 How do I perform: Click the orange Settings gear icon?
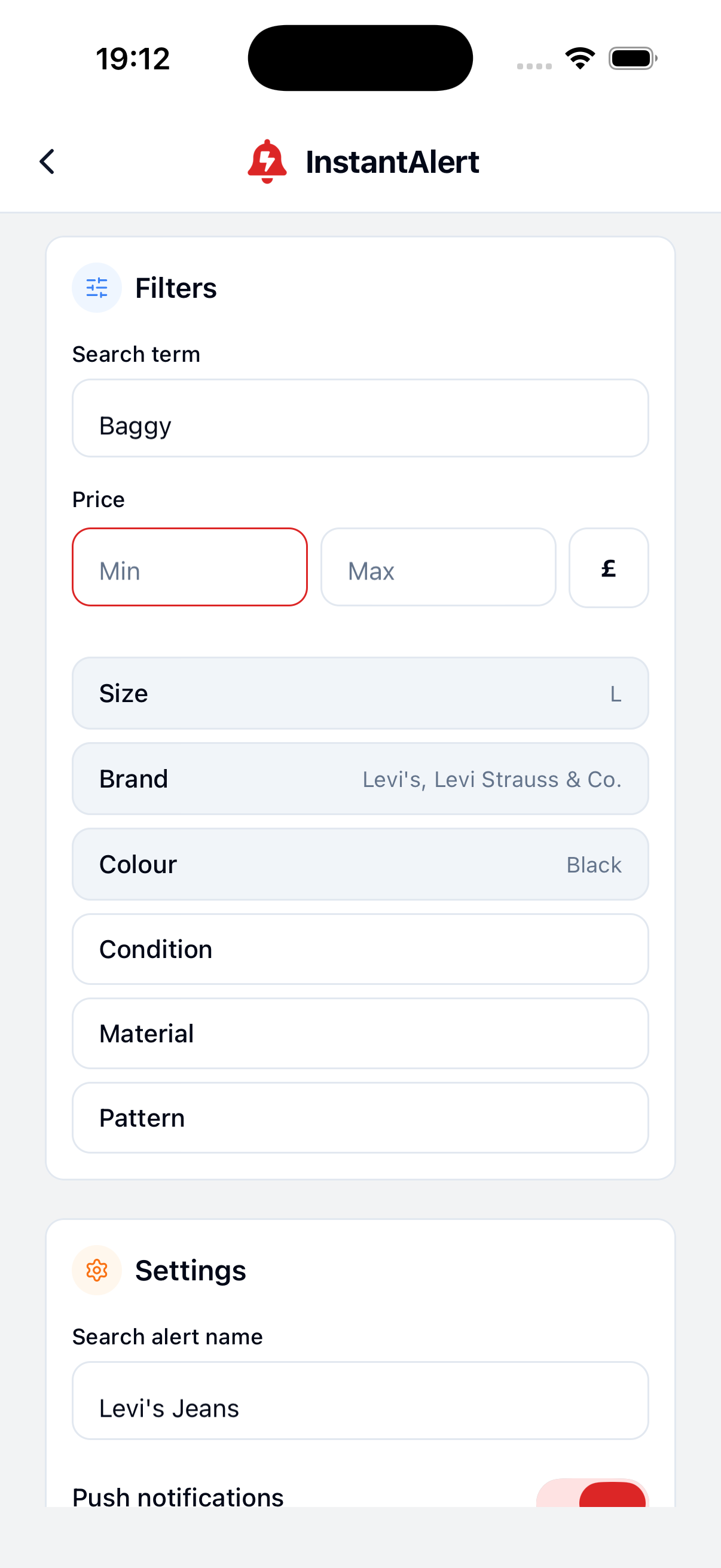tap(97, 1270)
